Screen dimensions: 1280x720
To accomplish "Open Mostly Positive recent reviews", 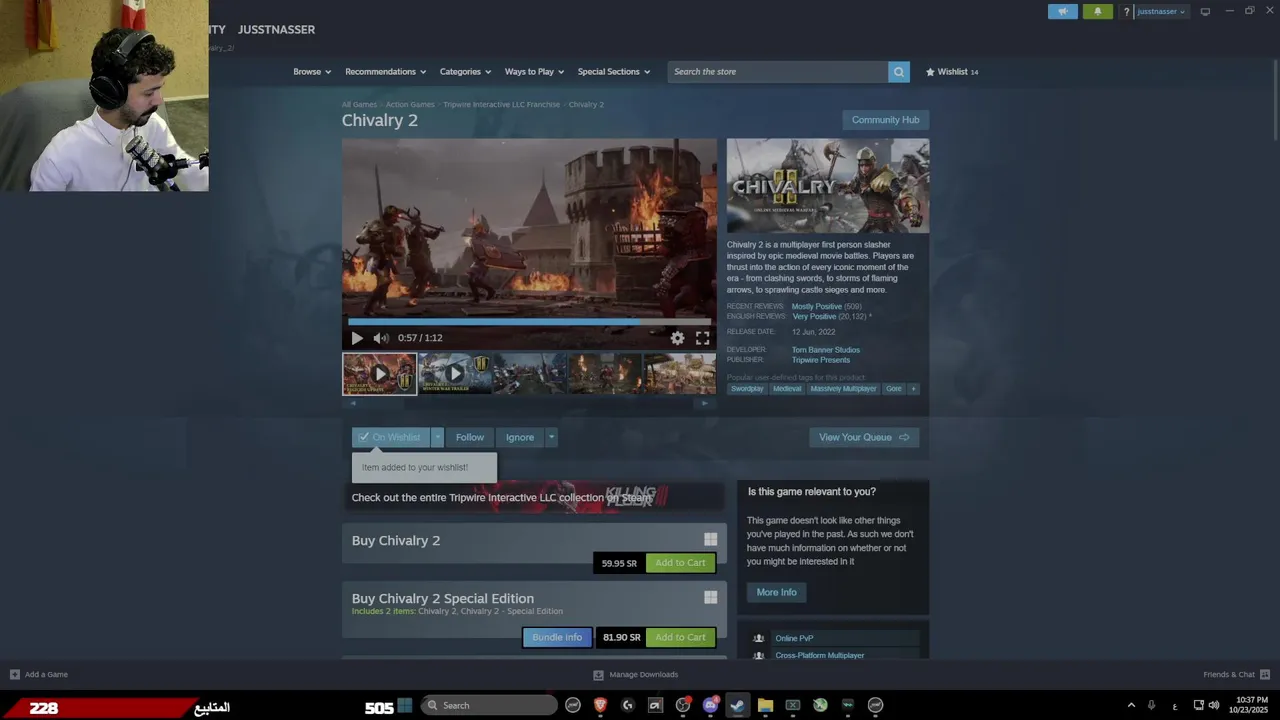I will (x=817, y=307).
